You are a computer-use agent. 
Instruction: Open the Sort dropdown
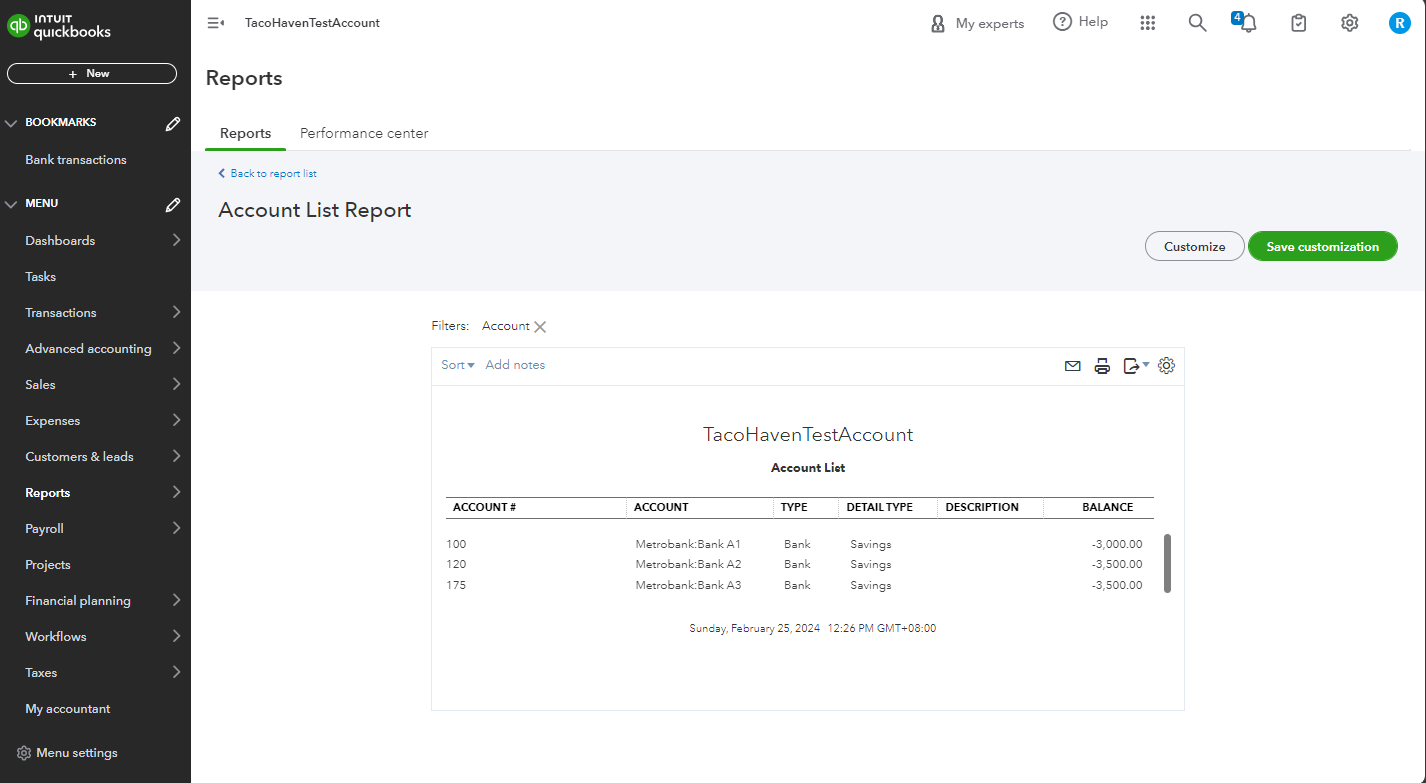[x=458, y=365]
